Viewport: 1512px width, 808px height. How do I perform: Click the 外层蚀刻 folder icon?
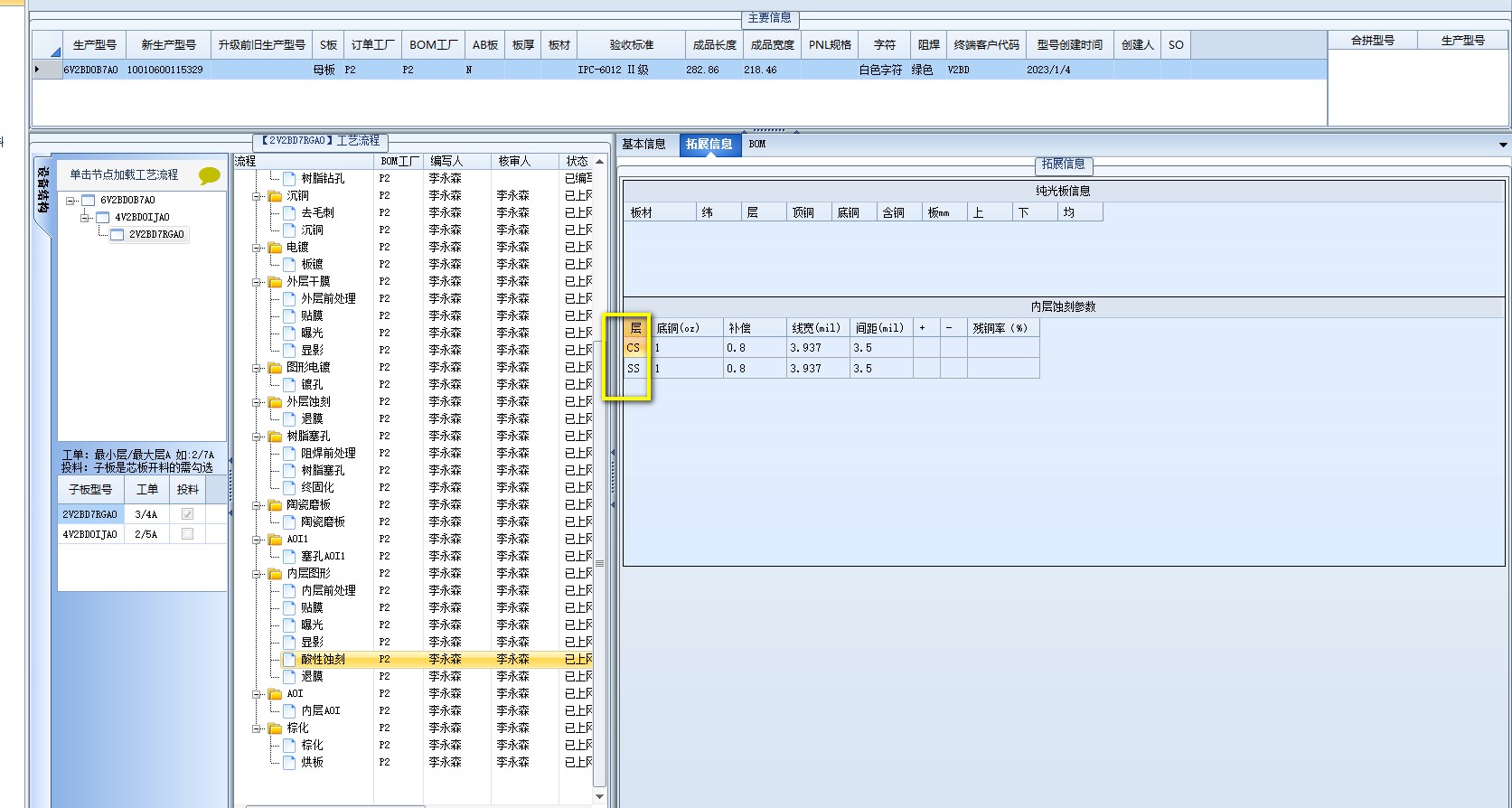tap(275, 401)
